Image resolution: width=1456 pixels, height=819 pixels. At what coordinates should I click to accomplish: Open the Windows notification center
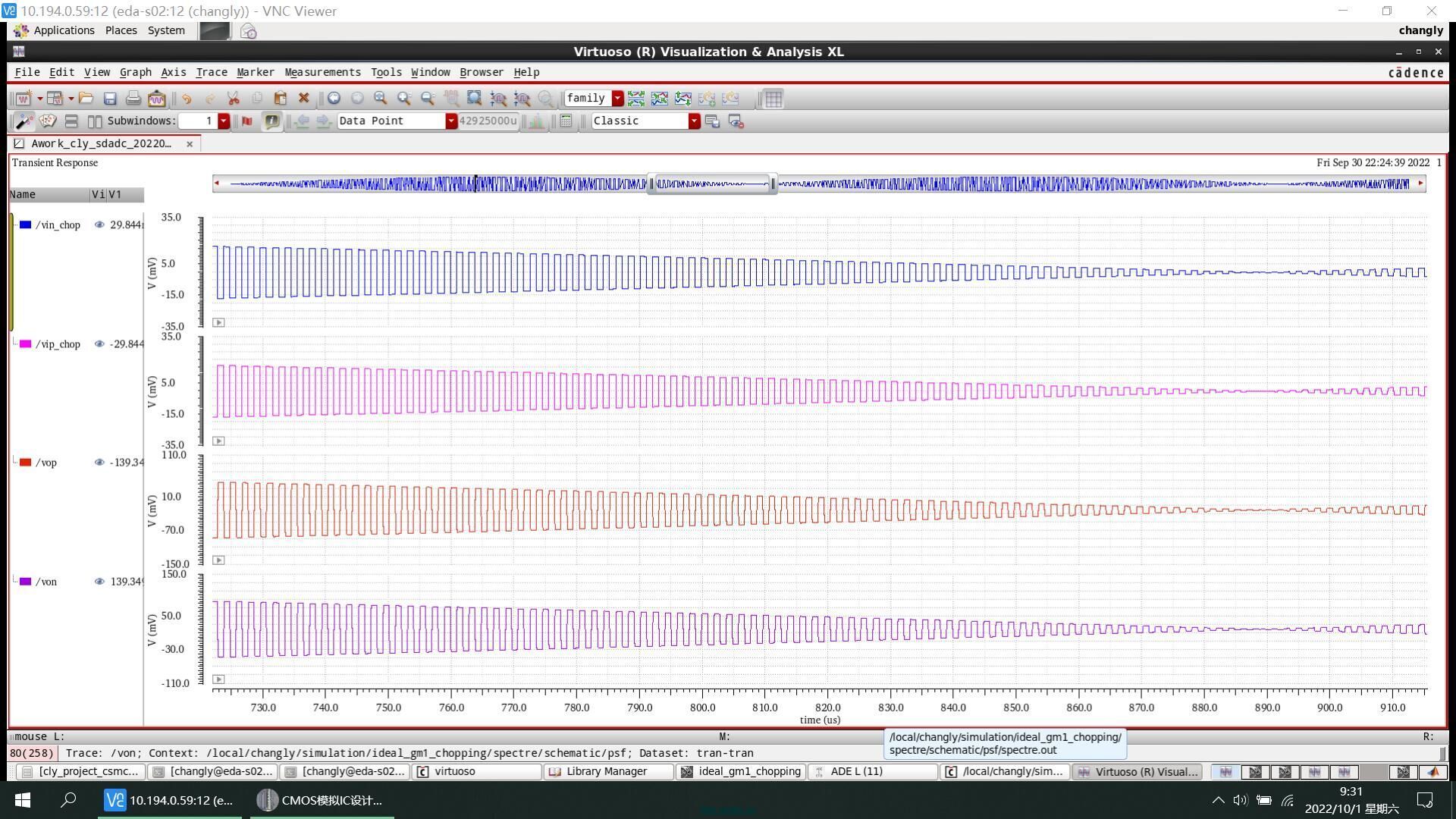point(1425,801)
